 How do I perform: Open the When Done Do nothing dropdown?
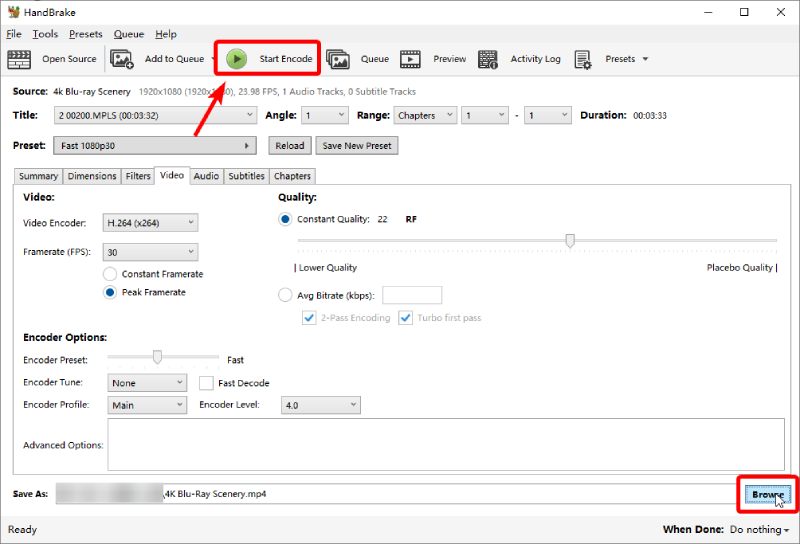[759, 530]
